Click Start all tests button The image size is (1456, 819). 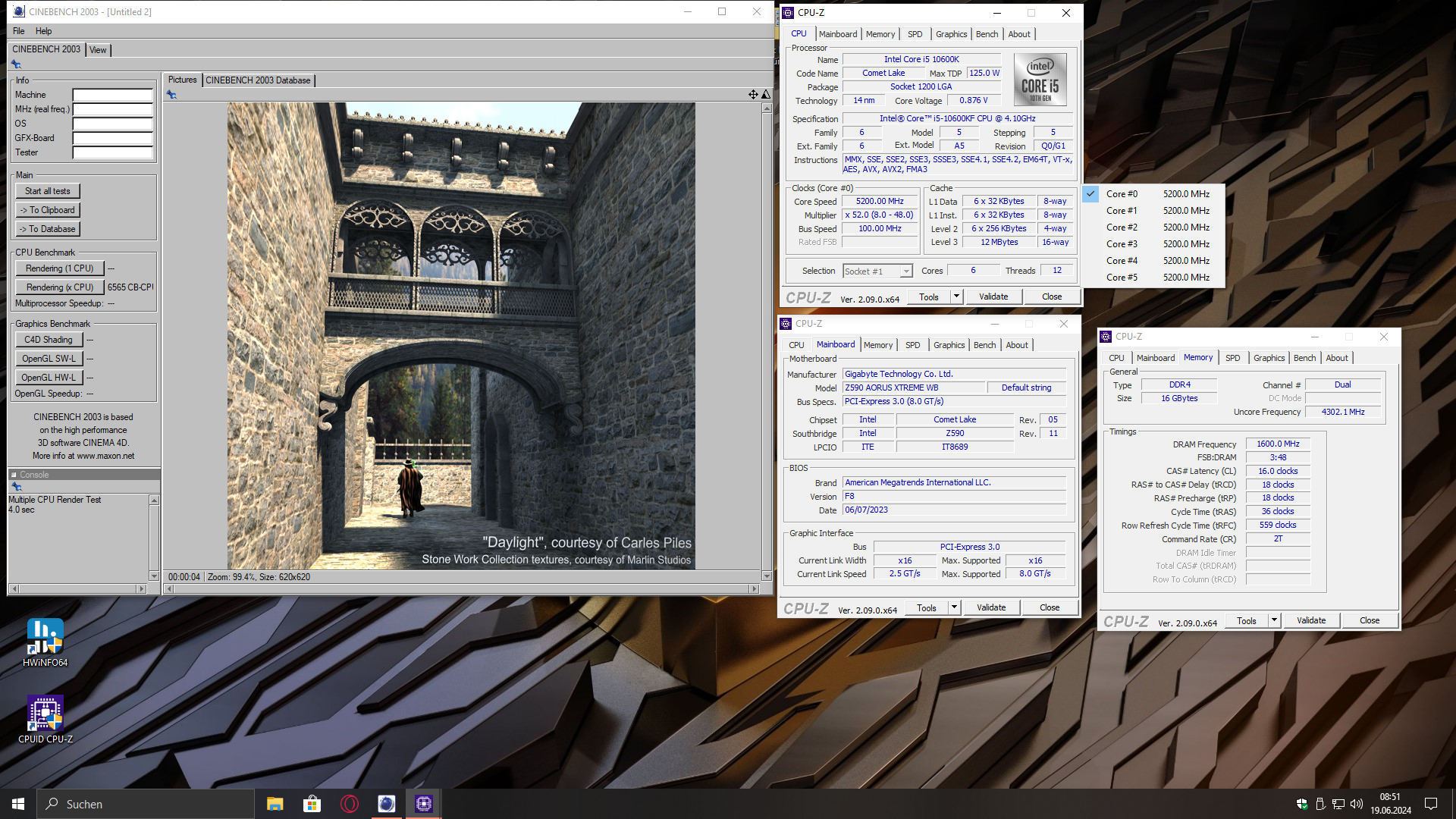pos(48,191)
